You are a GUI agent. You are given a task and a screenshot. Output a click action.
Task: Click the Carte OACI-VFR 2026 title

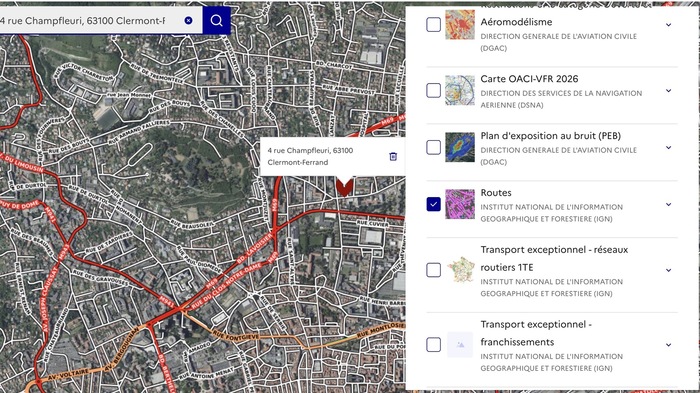pyautogui.click(x=529, y=79)
